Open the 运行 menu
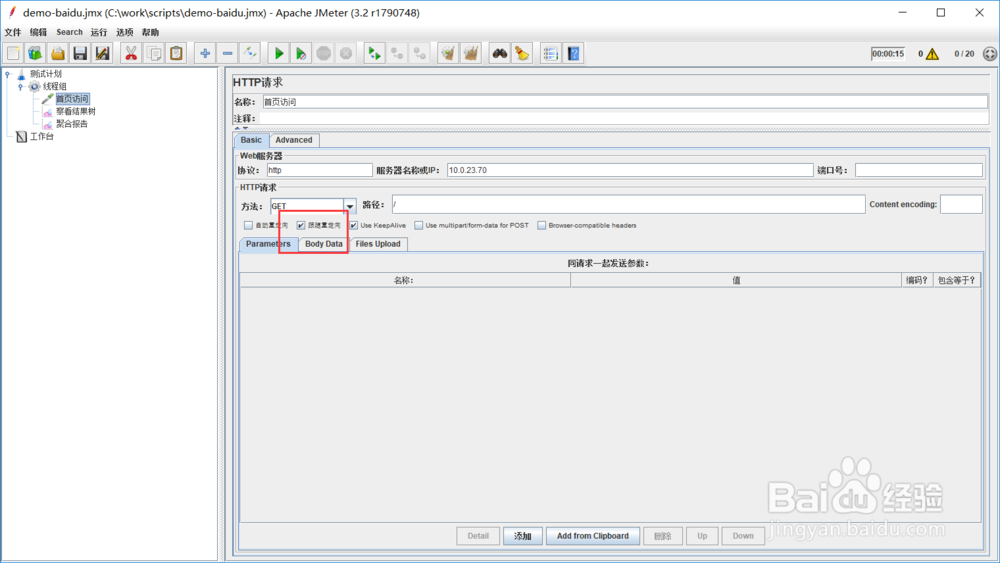 click(99, 32)
